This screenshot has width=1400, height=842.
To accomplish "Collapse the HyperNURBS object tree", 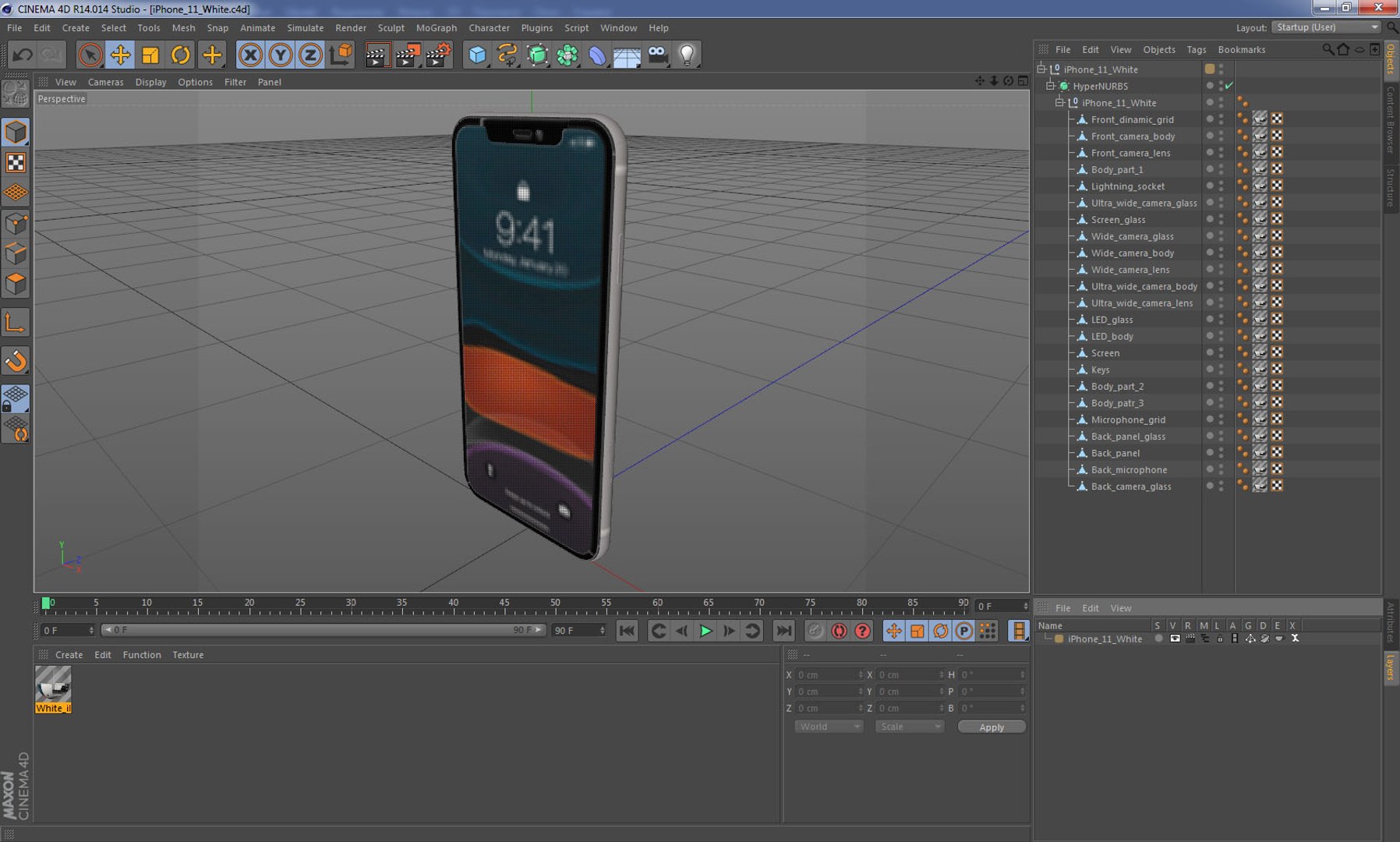I will [x=1051, y=86].
